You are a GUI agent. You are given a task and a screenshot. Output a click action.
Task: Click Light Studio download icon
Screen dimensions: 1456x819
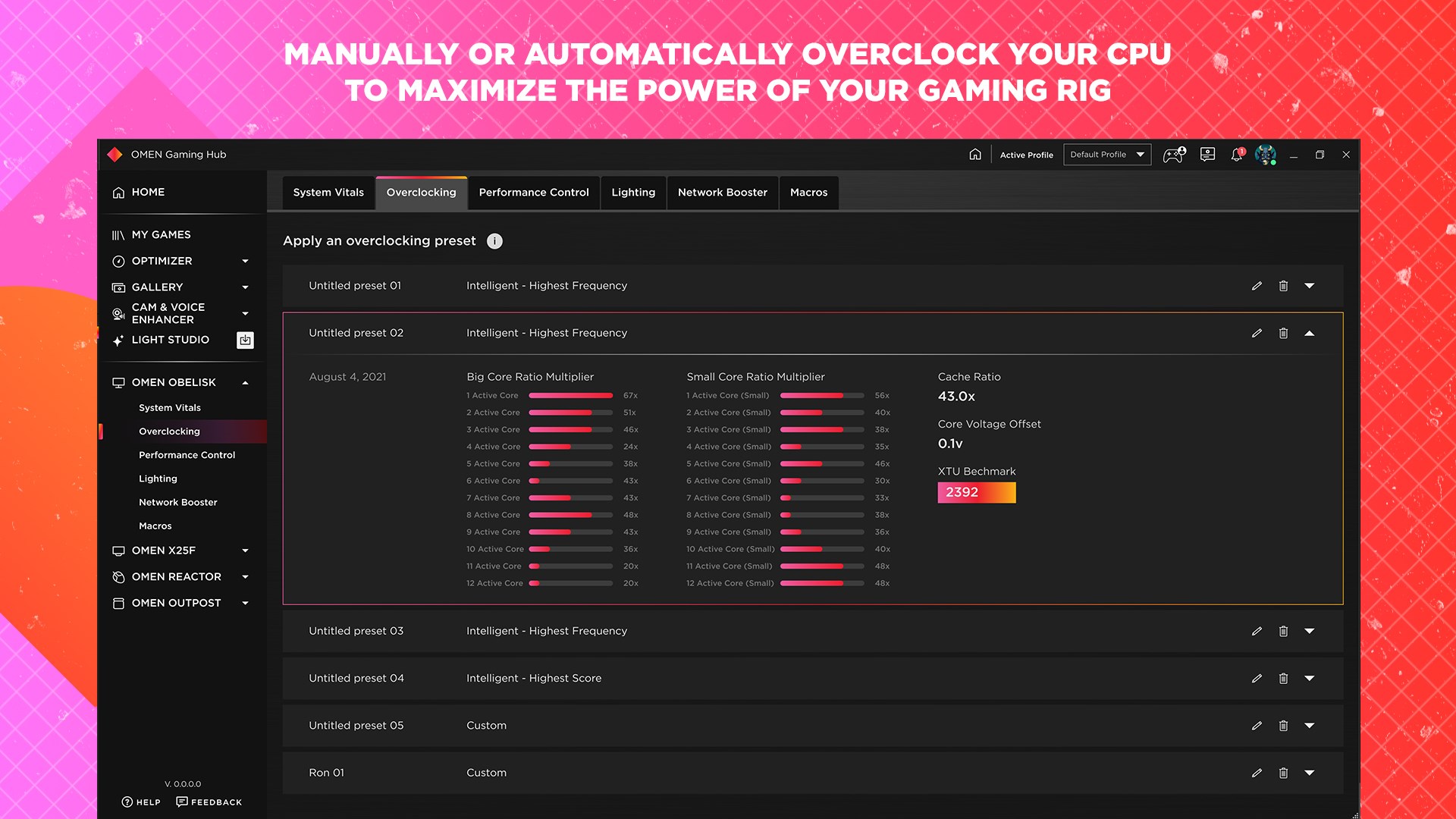[x=245, y=340]
